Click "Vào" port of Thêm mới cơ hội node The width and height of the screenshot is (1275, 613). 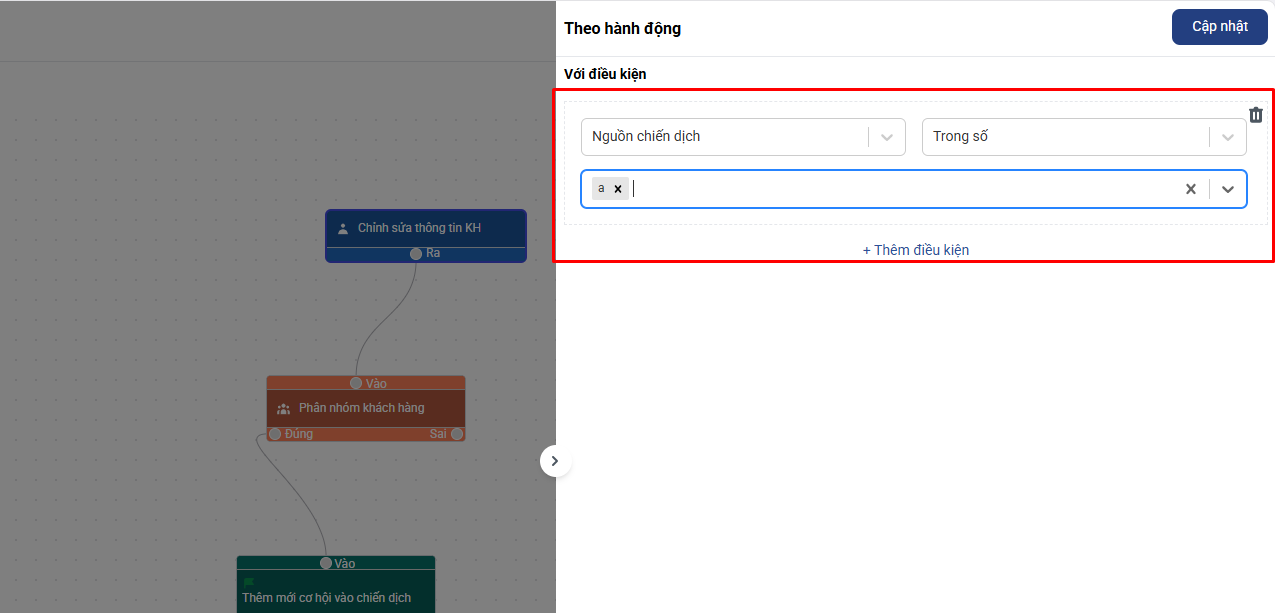(x=326, y=563)
